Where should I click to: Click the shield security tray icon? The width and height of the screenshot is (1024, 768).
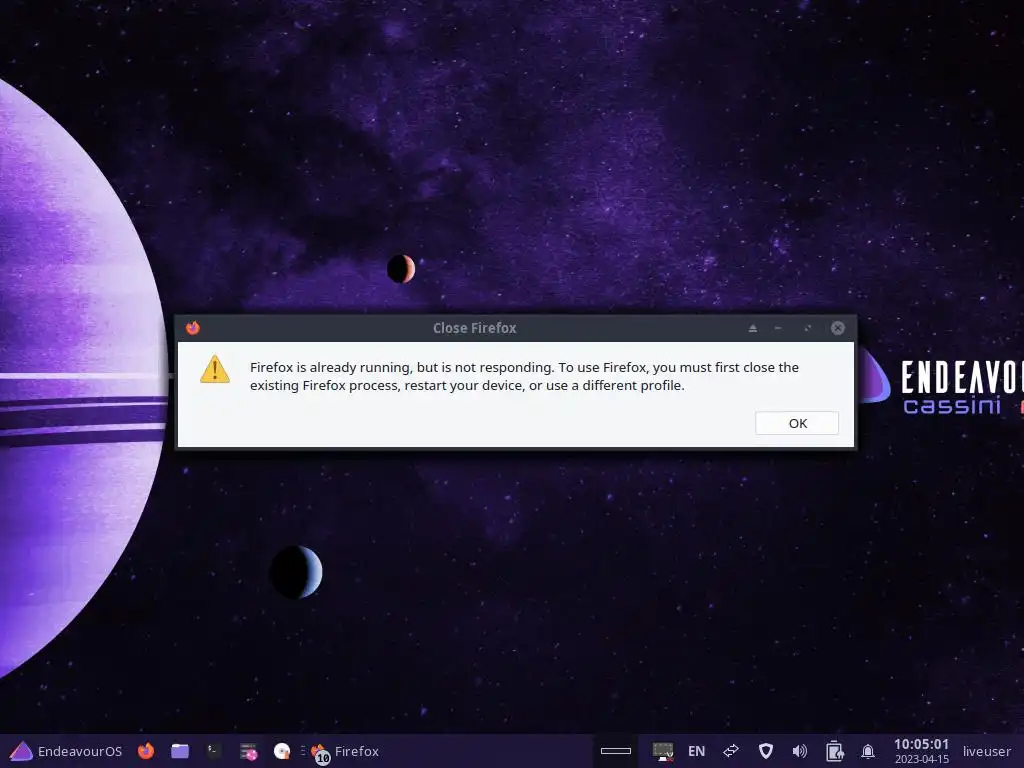[x=765, y=751]
